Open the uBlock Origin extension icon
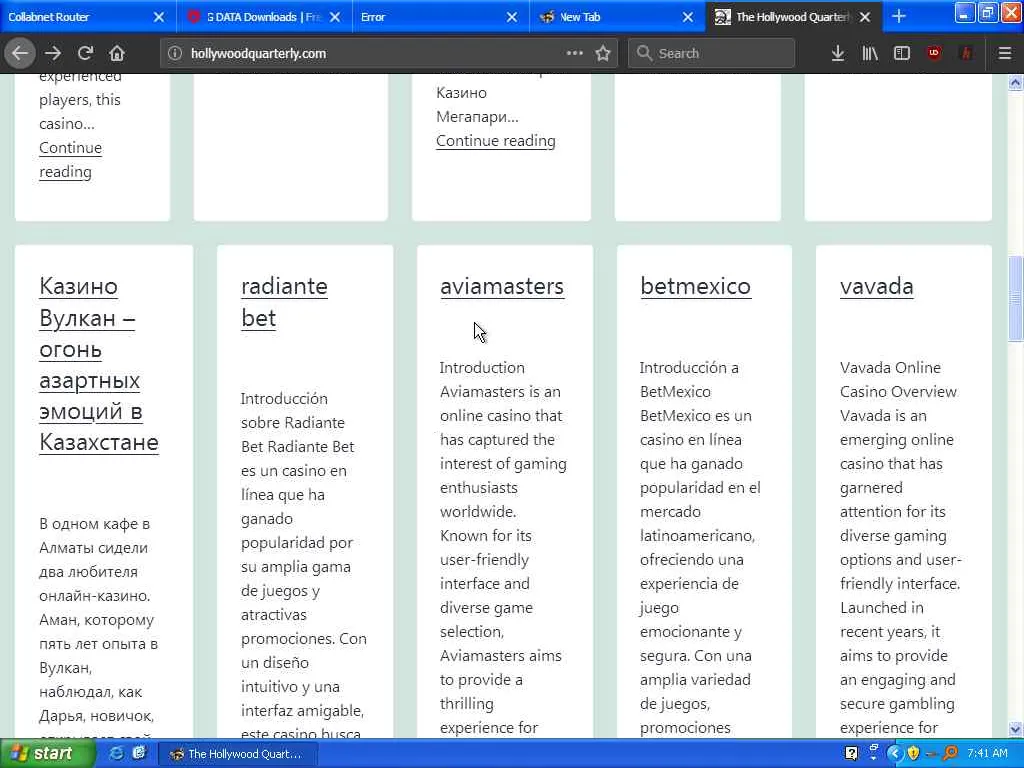 (934, 53)
